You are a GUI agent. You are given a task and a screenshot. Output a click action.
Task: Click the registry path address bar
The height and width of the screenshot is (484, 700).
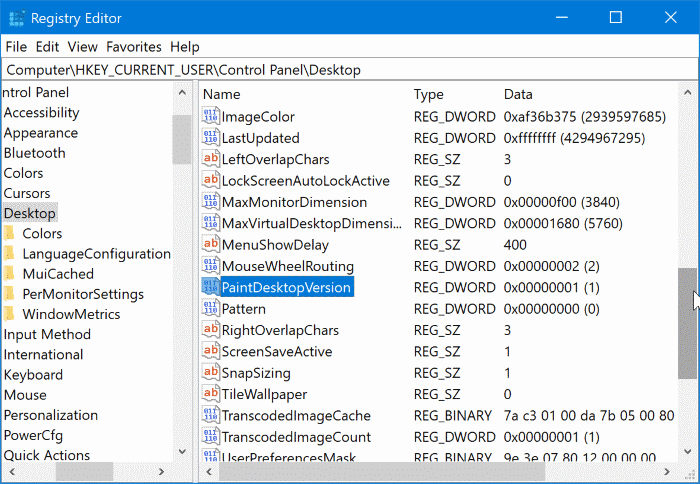[x=350, y=70]
